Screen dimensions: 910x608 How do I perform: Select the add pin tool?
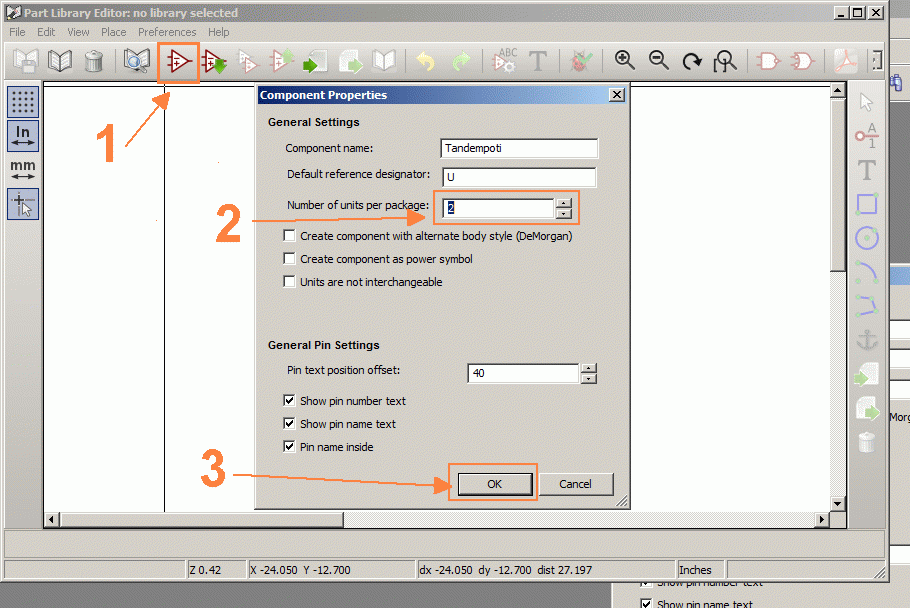click(x=867, y=135)
